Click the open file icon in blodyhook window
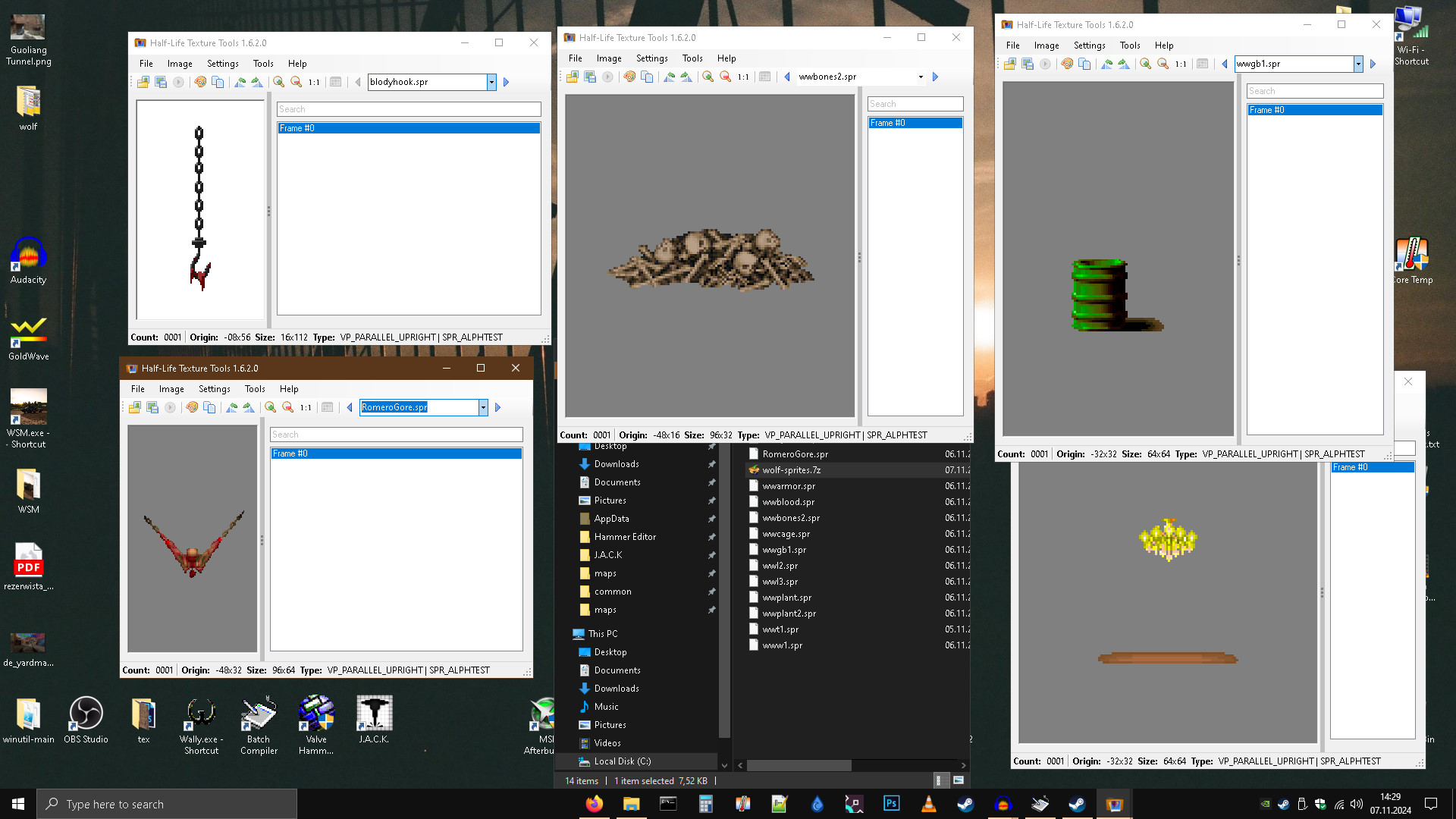The image size is (1456, 819). click(143, 82)
